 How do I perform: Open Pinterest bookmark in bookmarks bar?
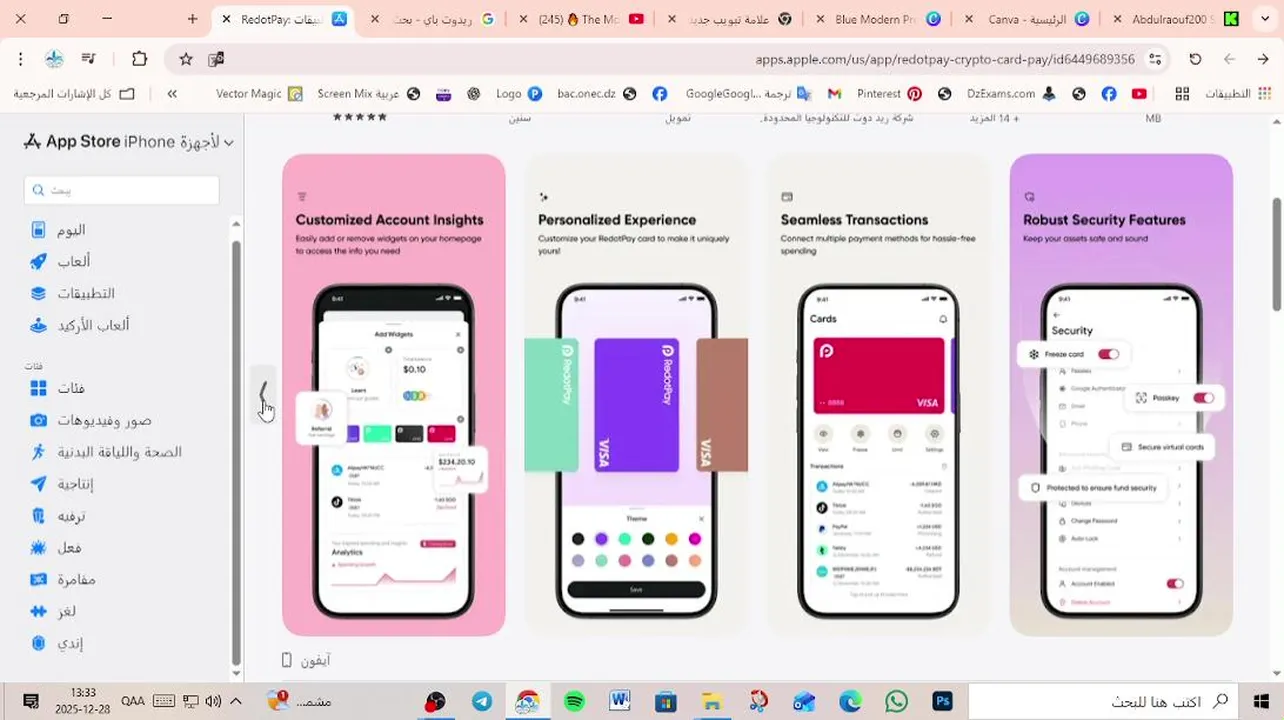pyautogui.click(x=889, y=94)
